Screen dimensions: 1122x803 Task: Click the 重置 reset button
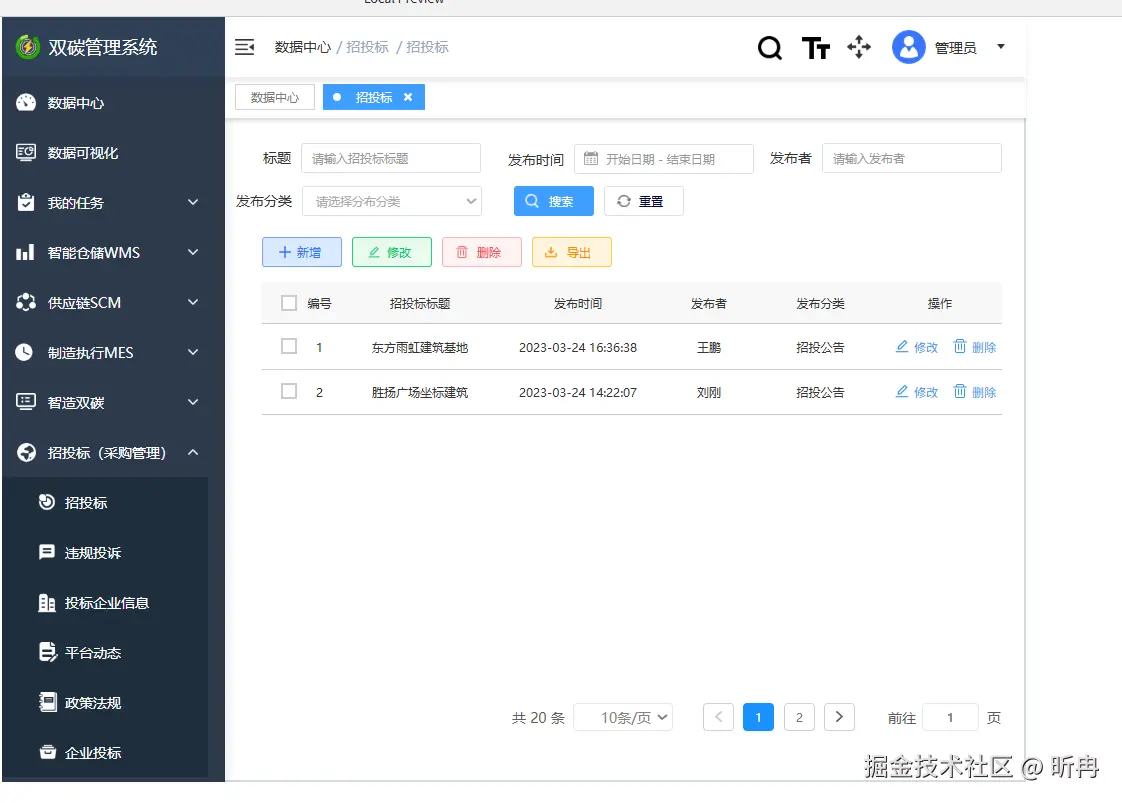click(644, 201)
